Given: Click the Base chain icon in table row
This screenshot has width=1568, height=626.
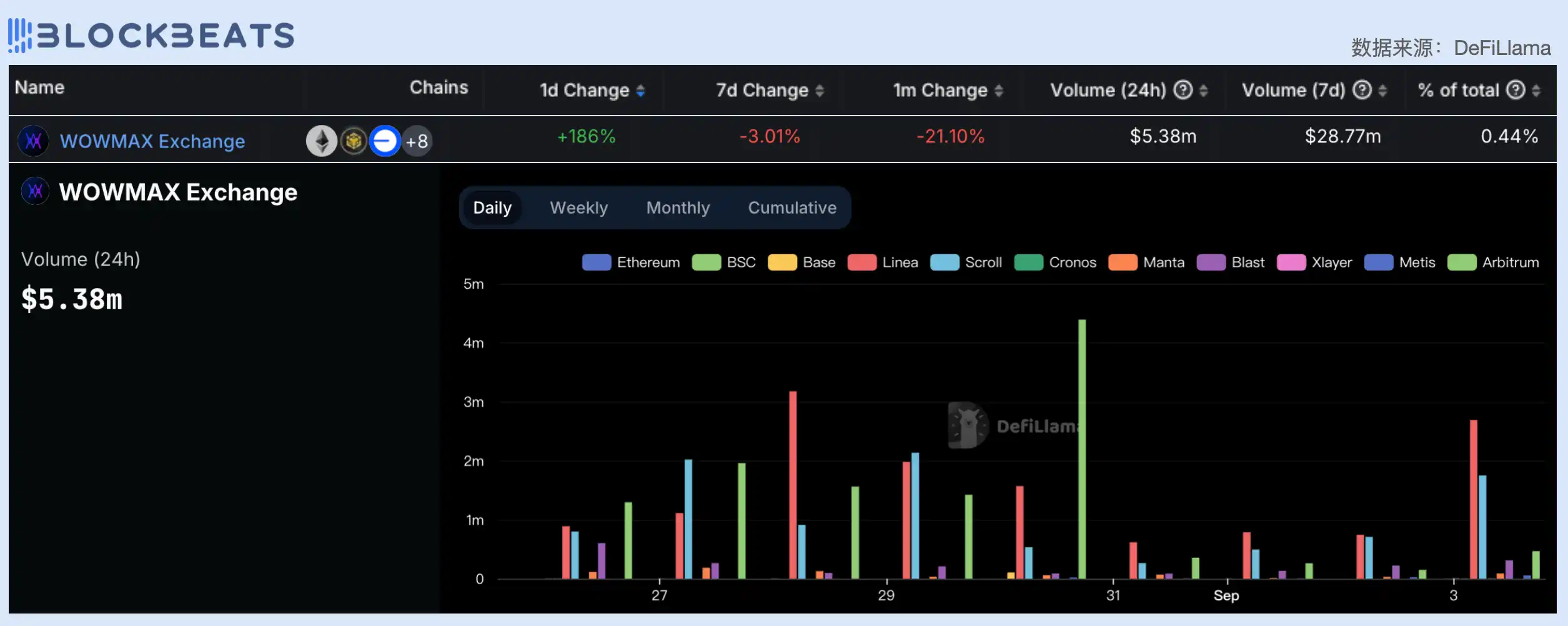Looking at the screenshot, I should [385, 141].
